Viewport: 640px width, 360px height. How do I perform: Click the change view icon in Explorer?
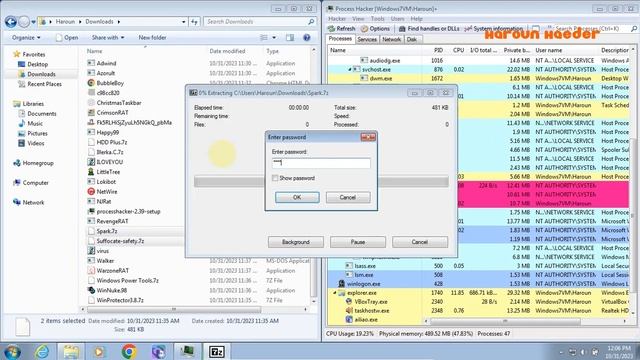click(x=264, y=38)
